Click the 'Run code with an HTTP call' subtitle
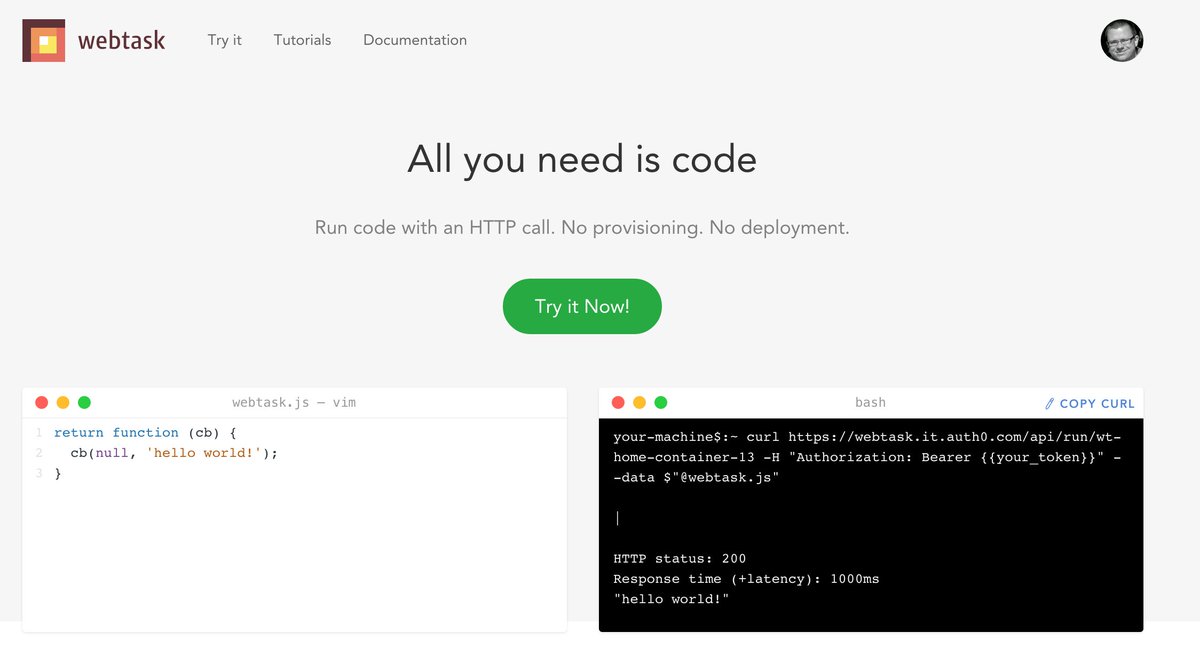1200x648 pixels. click(582, 228)
